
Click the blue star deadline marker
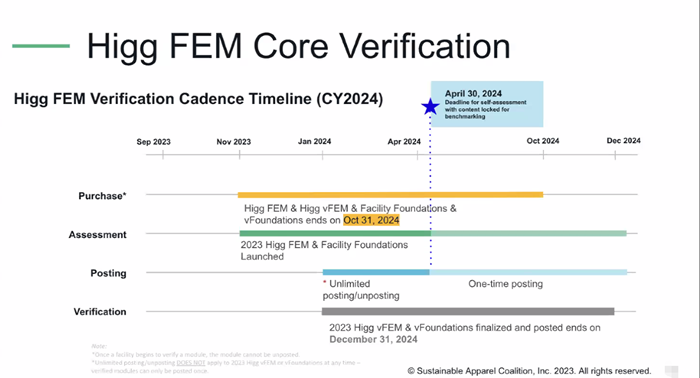430,107
